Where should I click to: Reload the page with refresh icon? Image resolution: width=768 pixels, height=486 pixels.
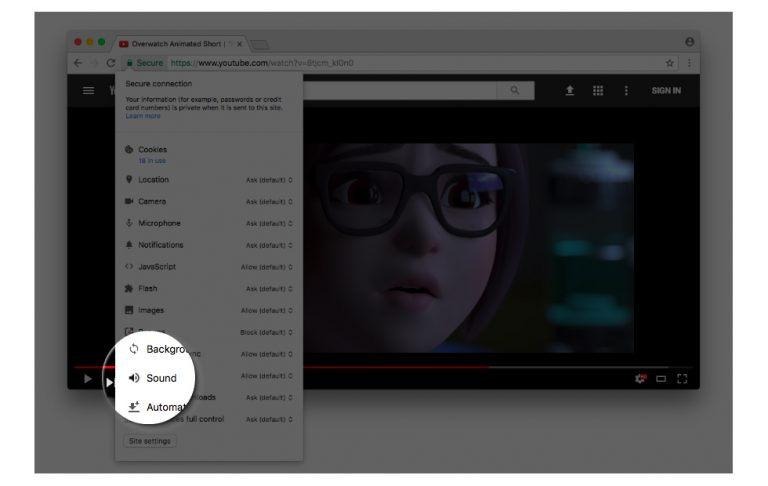[x=111, y=63]
